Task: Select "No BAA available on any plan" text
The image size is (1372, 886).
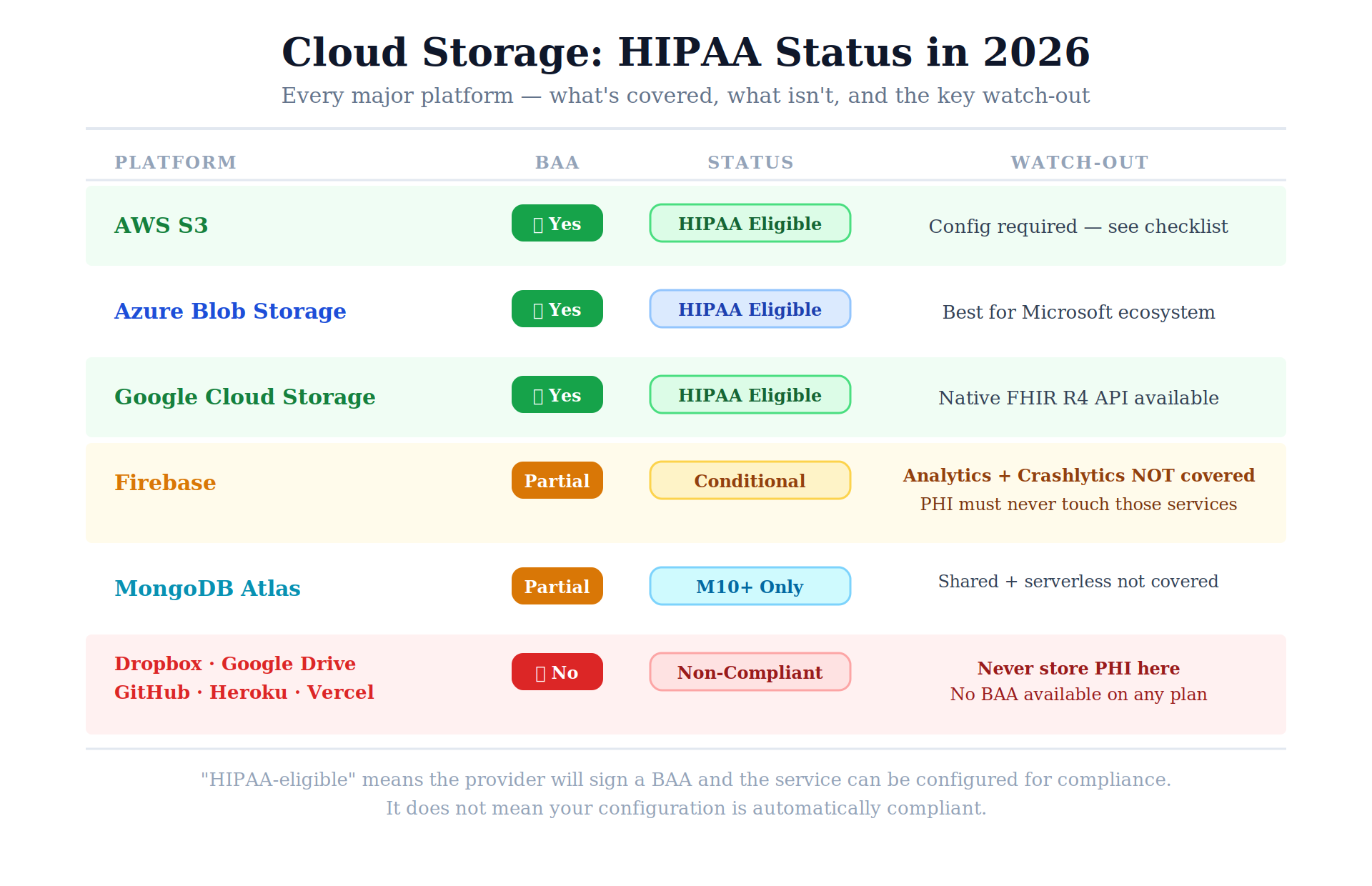Action: pos(1078,695)
